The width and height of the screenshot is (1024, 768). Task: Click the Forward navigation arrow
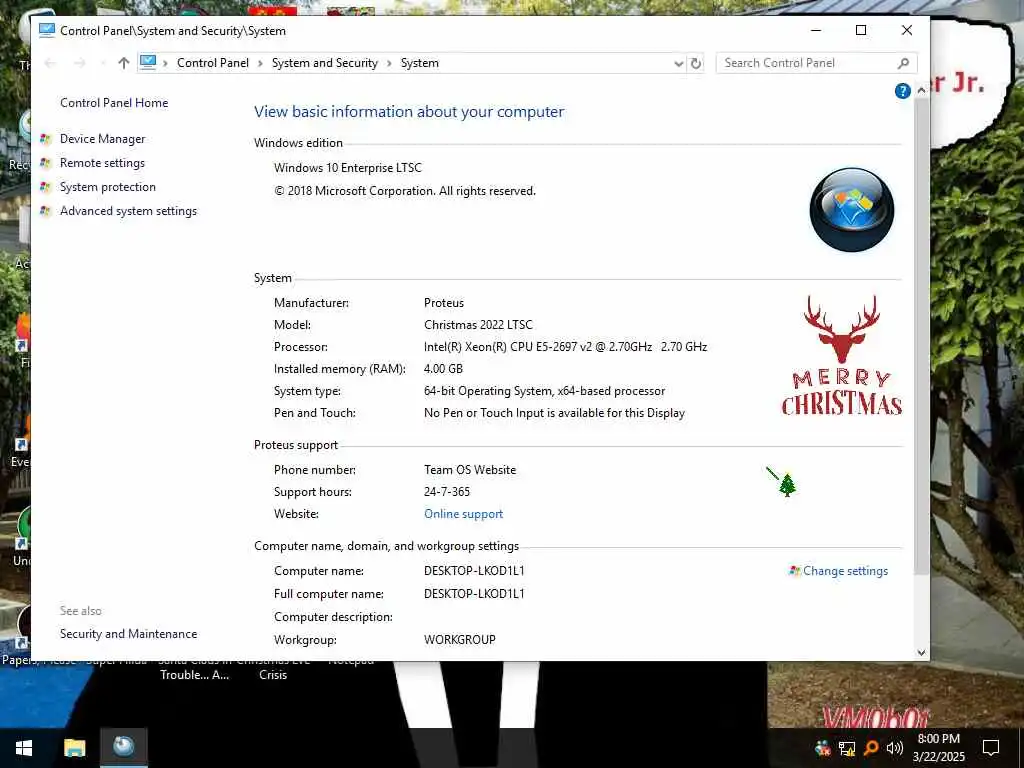point(80,63)
